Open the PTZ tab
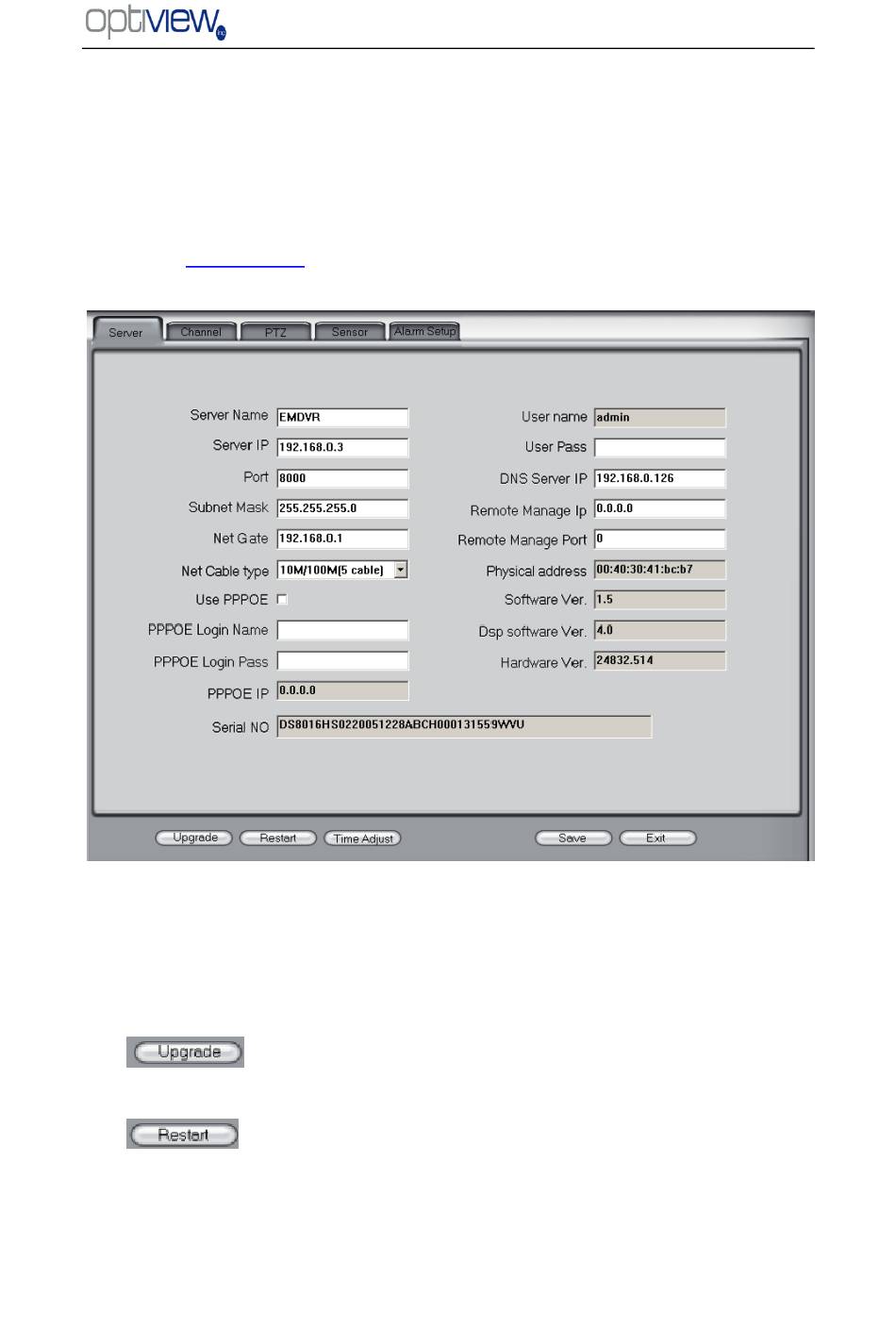The height and width of the screenshot is (1328, 896). point(275,332)
